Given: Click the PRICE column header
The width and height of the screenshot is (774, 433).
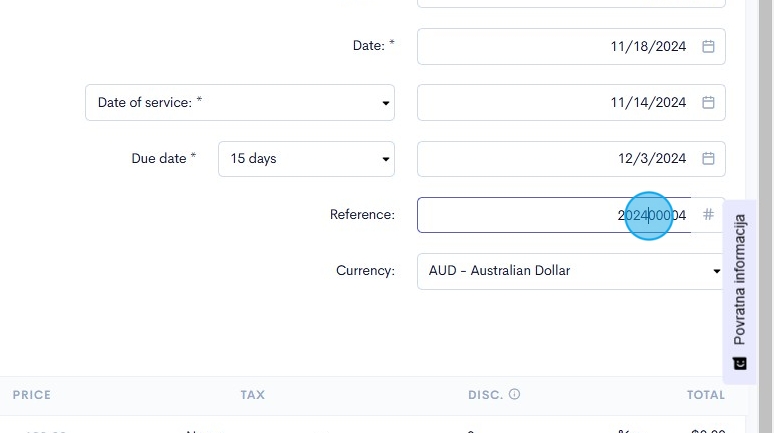Looking at the screenshot, I should (32, 395).
